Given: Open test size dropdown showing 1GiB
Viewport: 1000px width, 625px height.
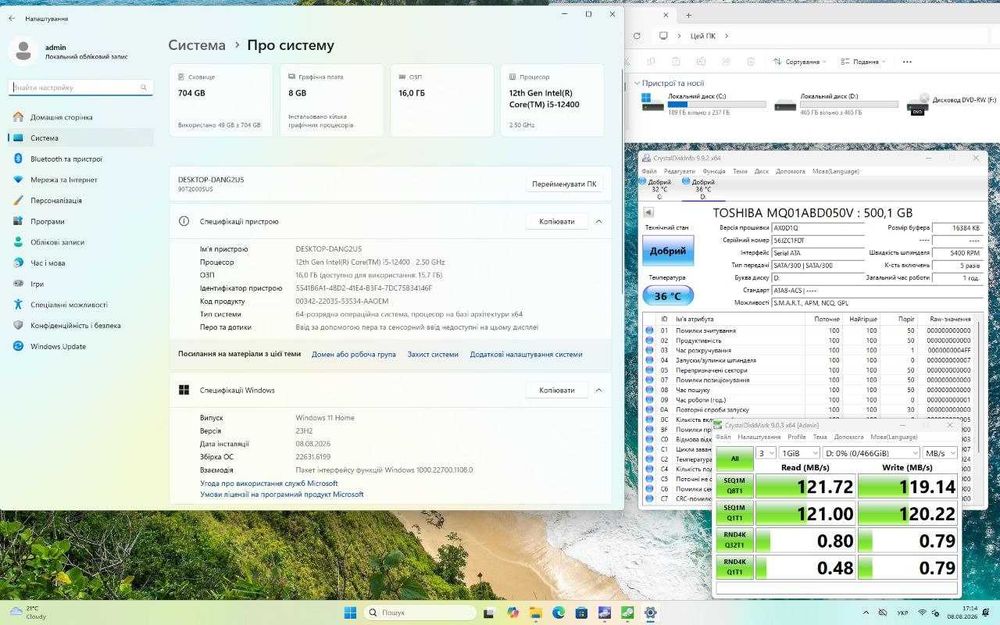Looking at the screenshot, I should 800,453.
